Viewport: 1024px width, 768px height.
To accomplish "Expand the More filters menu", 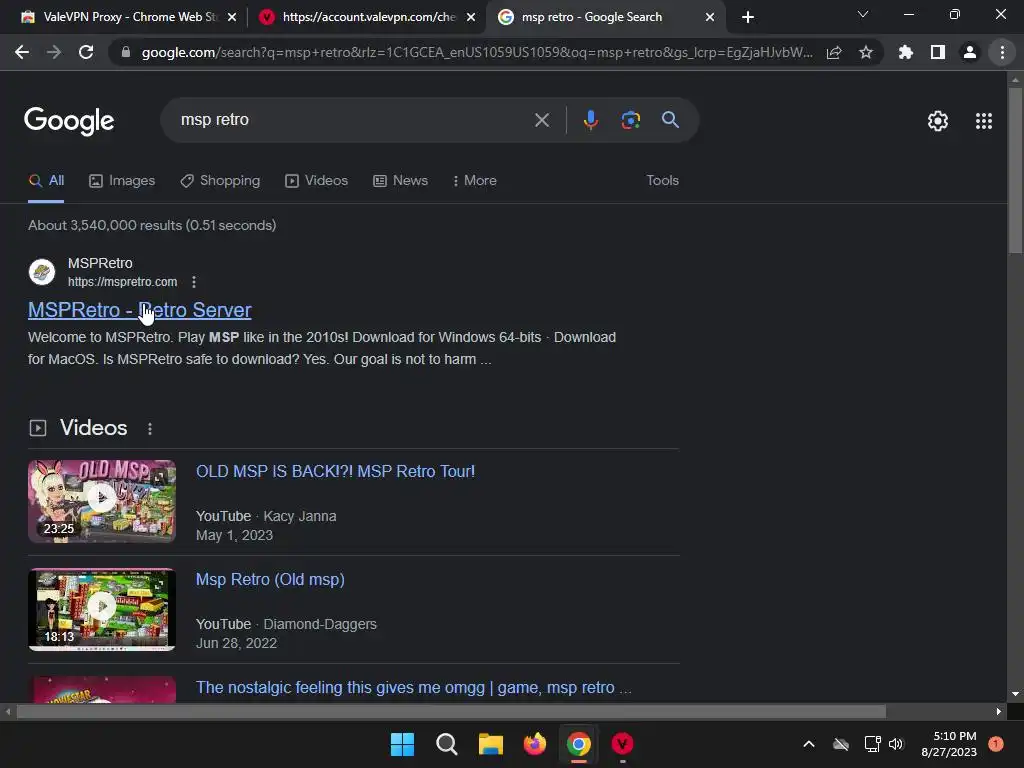I will [475, 181].
